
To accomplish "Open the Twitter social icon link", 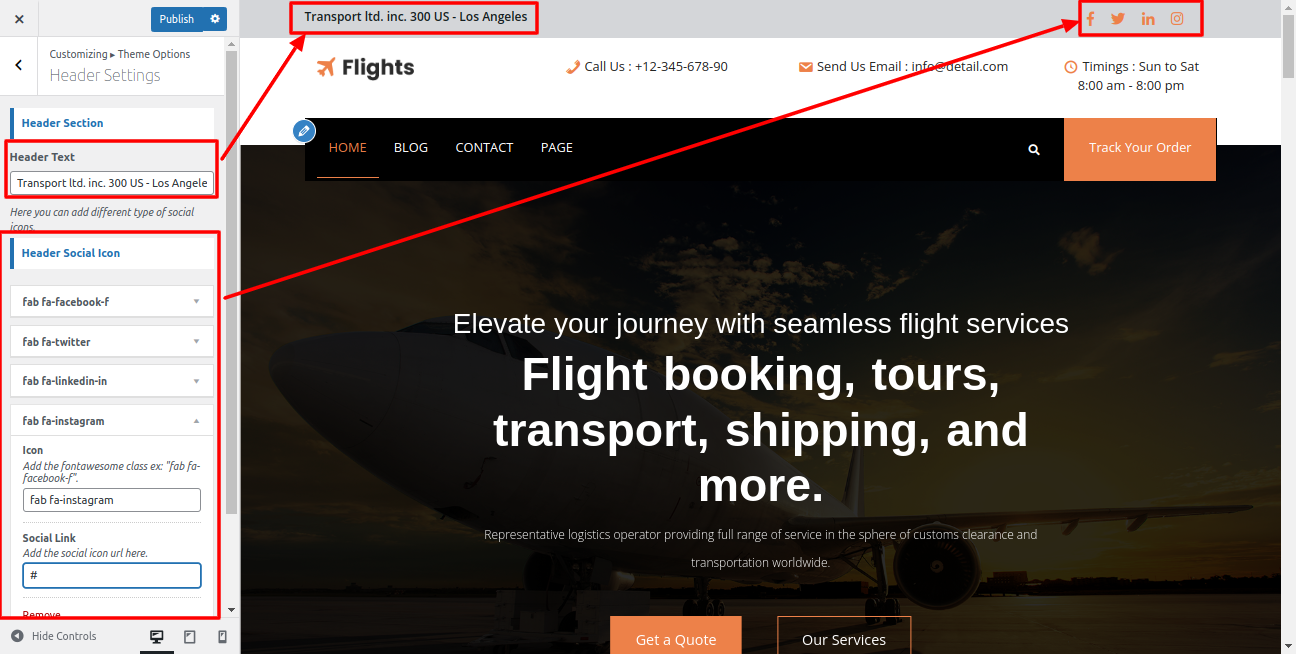I will click(x=1118, y=18).
